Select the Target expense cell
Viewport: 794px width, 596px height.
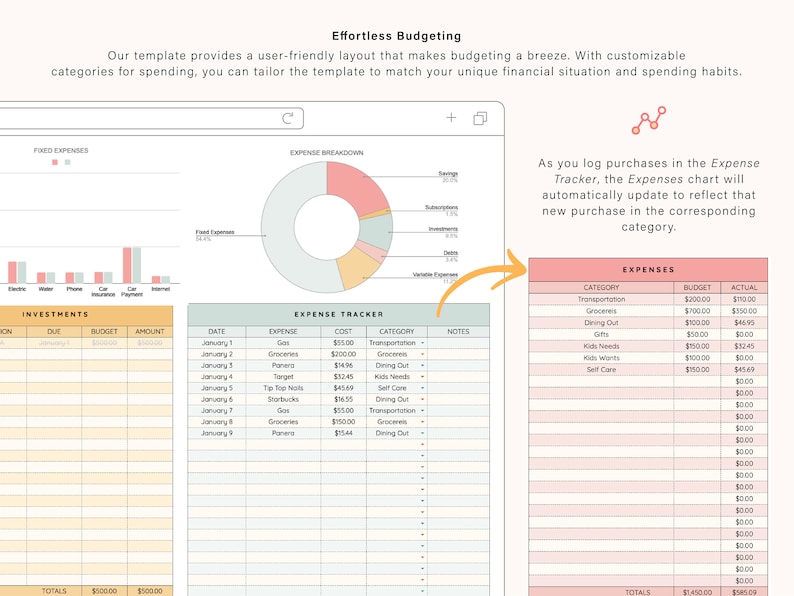pyautogui.click(x=283, y=377)
